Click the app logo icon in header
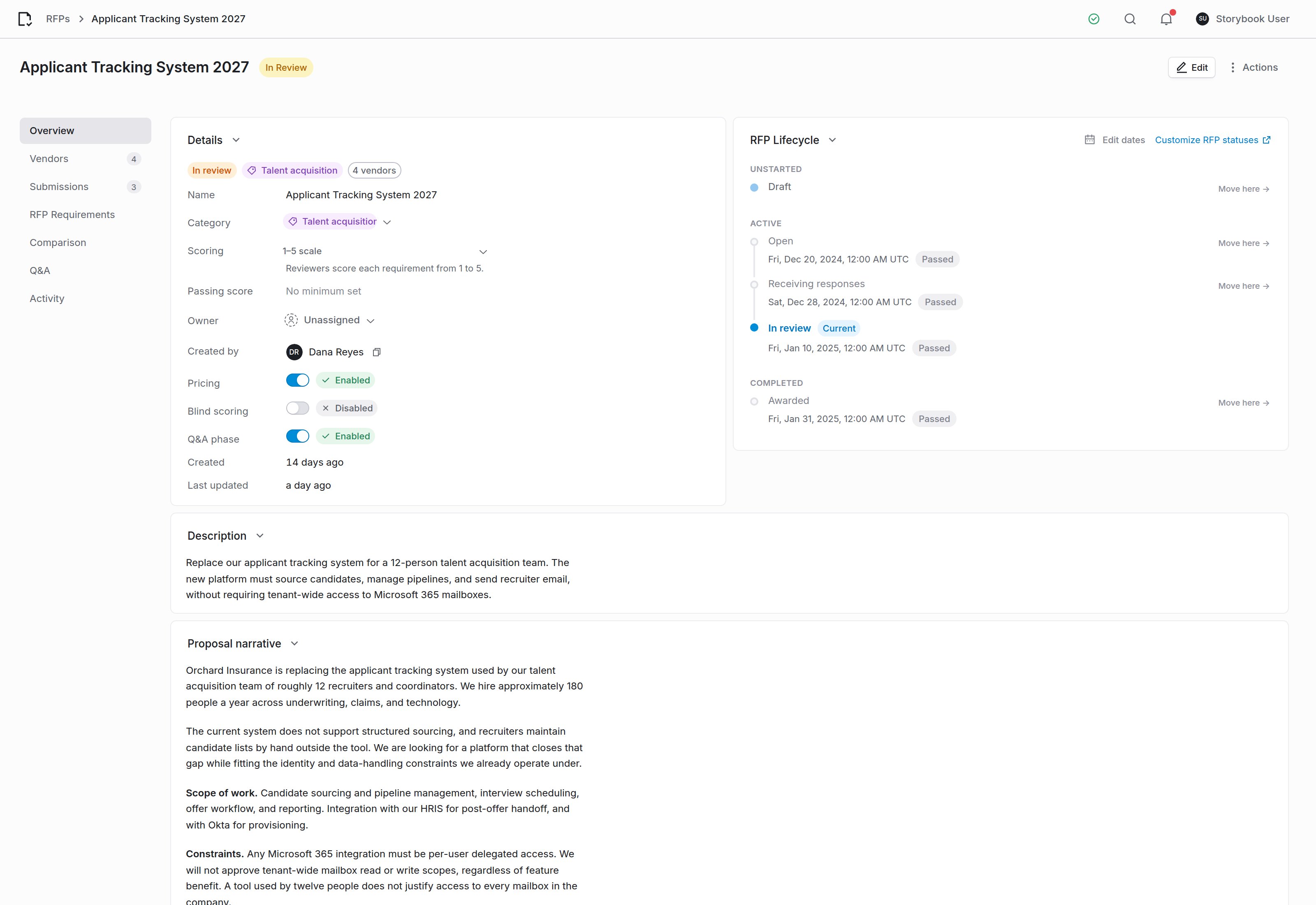This screenshot has width=1316, height=905. point(25,19)
